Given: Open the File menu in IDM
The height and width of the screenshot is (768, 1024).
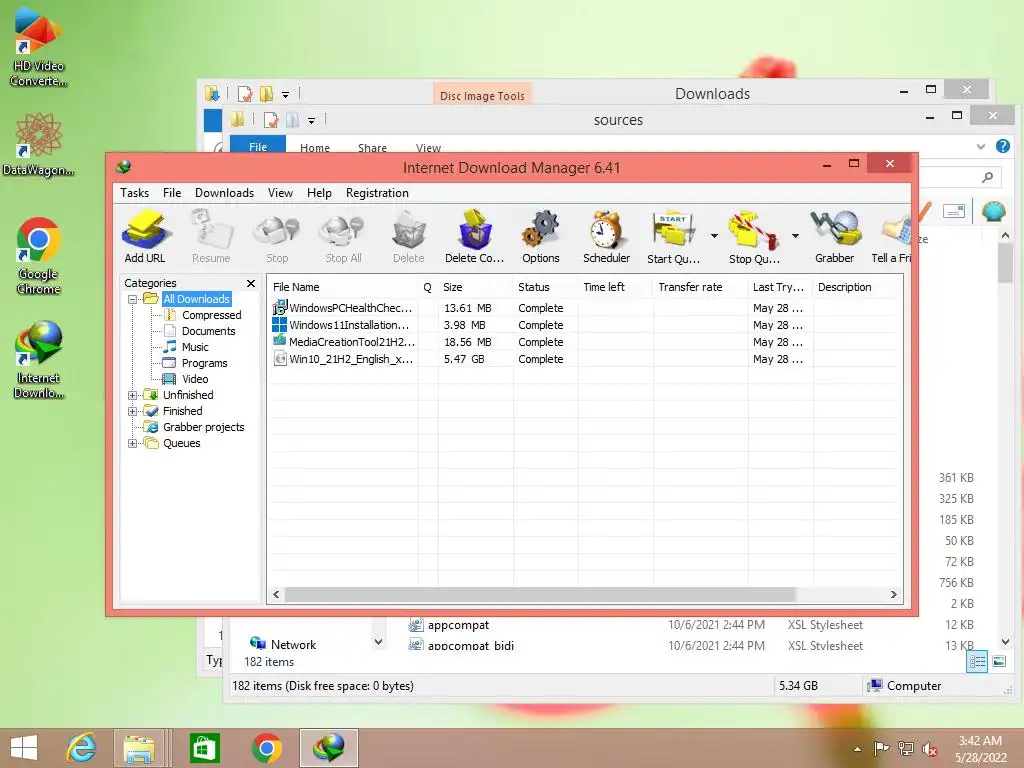Looking at the screenshot, I should pyautogui.click(x=172, y=193).
